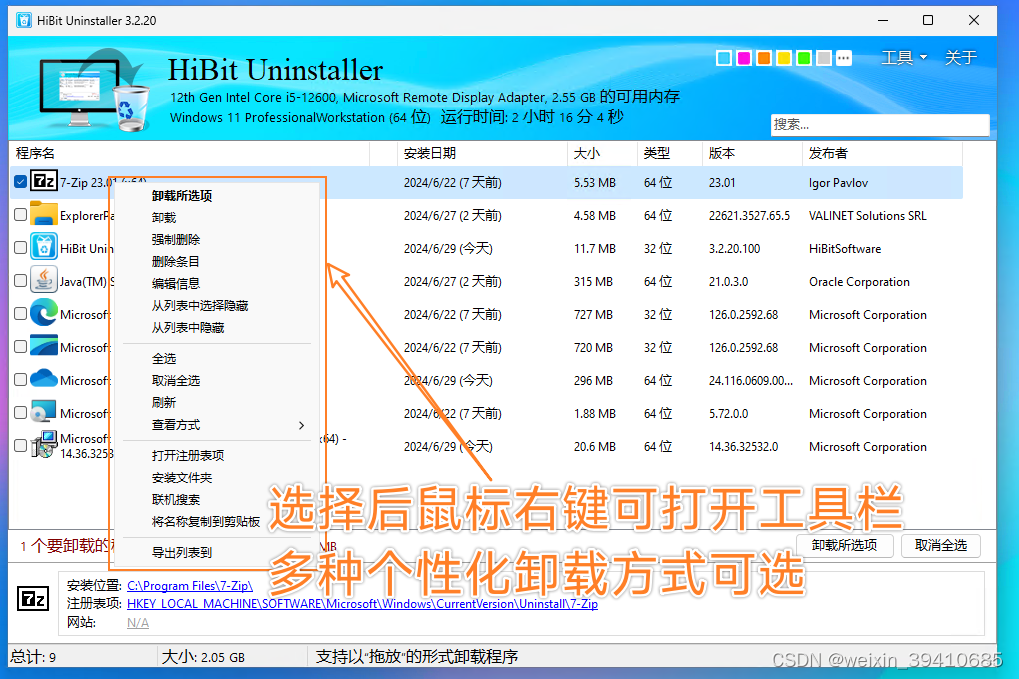Open C:\Program Files\7-Zip\ install link
Viewport: 1019px width, 679px height.
pyautogui.click(x=190, y=586)
